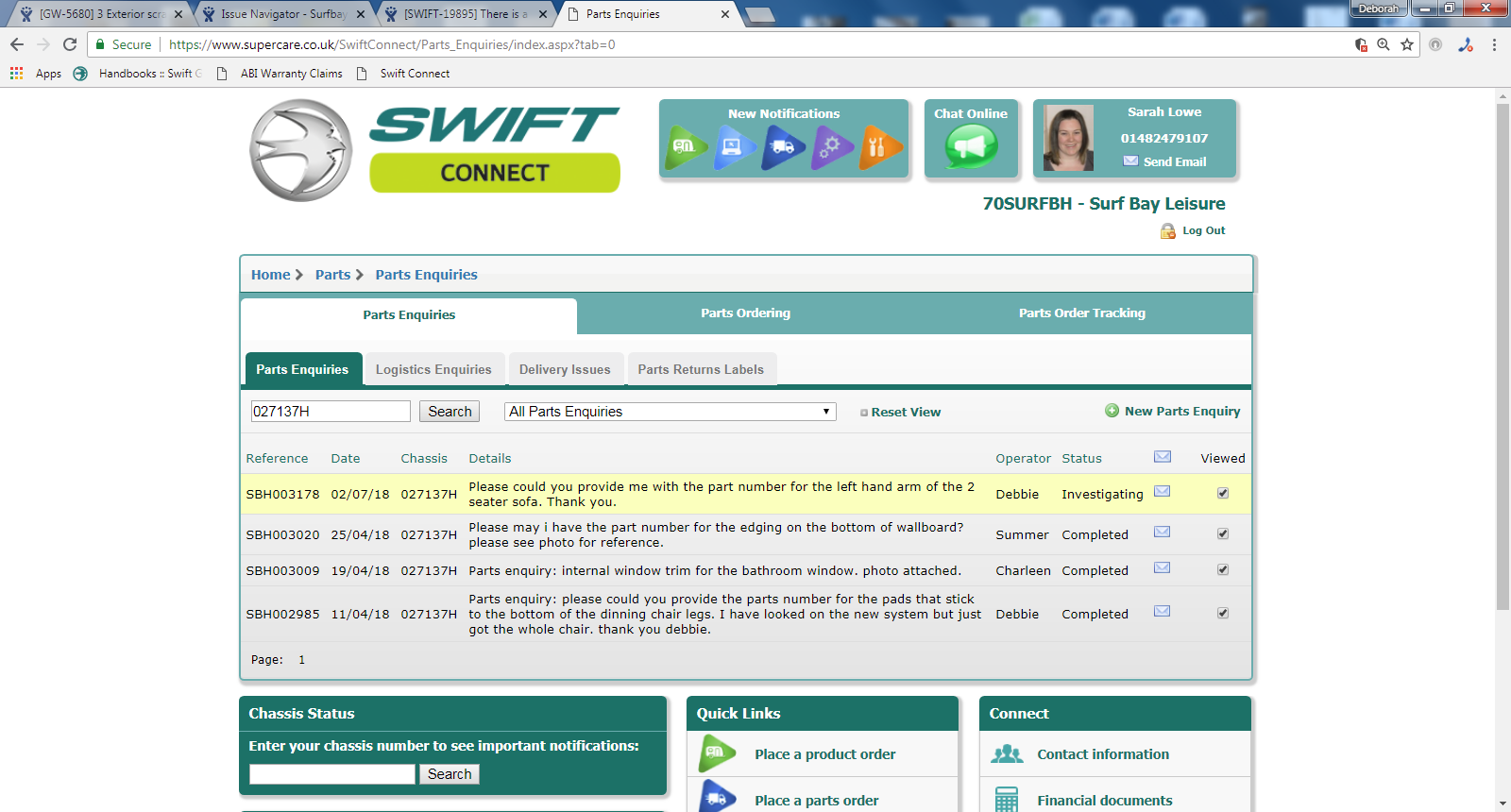The width and height of the screenshot is (1511, 812).
Task: Toggle the Viewed checkbox for SBH002985
Action: pos(1223,613)
